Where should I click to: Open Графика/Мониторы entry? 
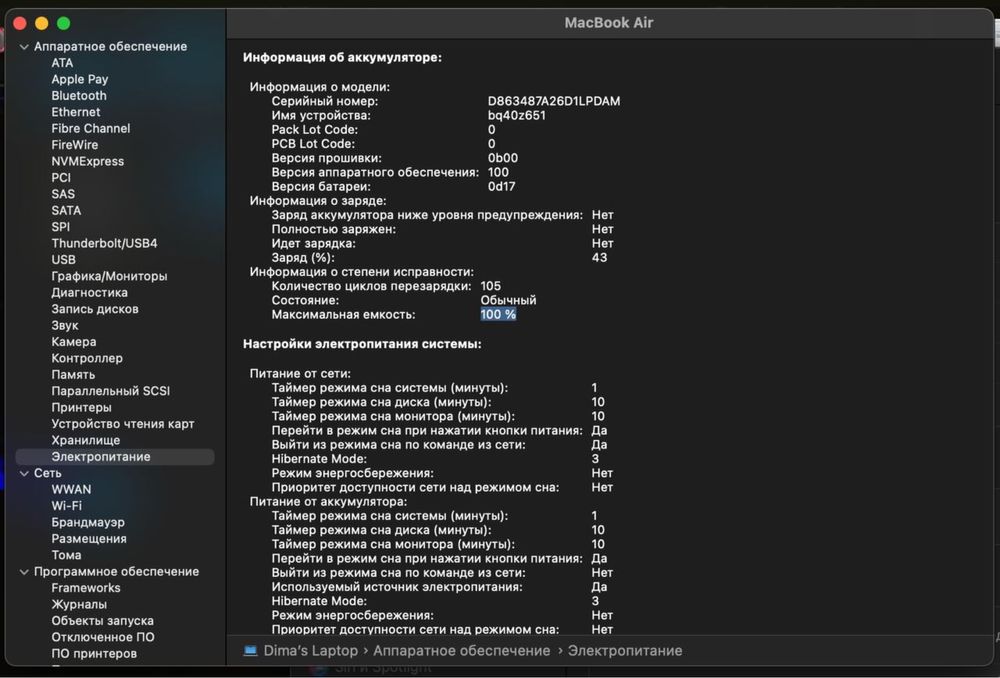(109, 276)
